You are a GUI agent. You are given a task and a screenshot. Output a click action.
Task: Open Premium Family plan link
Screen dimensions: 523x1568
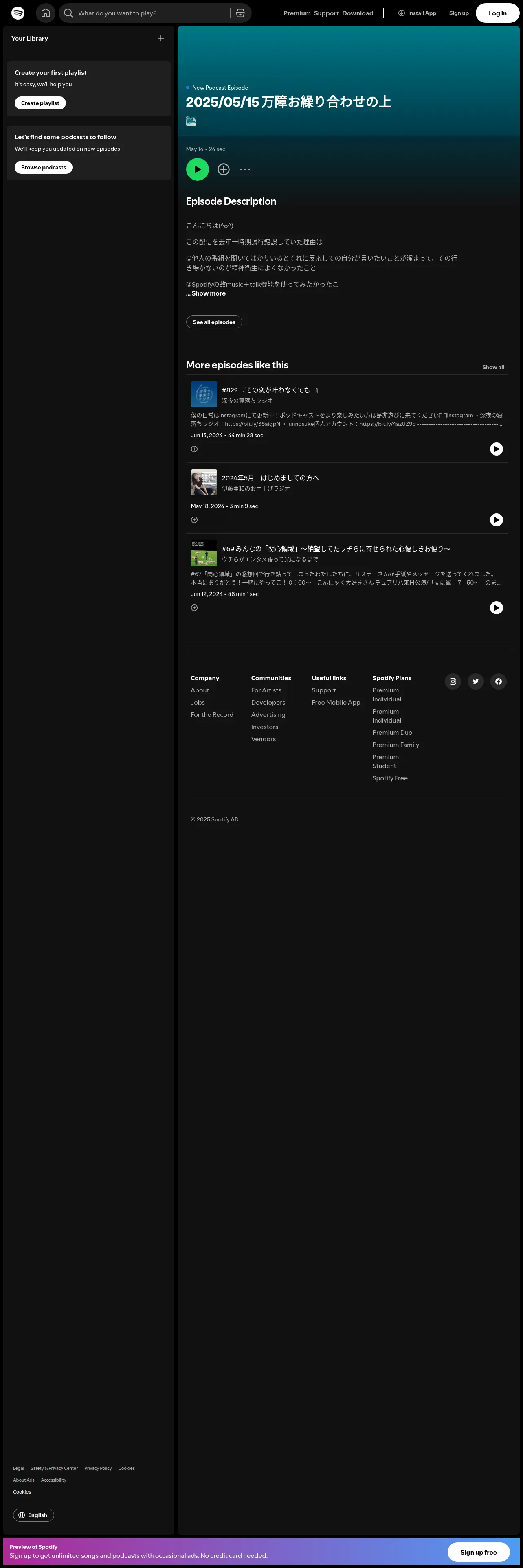tap(396, 745)
